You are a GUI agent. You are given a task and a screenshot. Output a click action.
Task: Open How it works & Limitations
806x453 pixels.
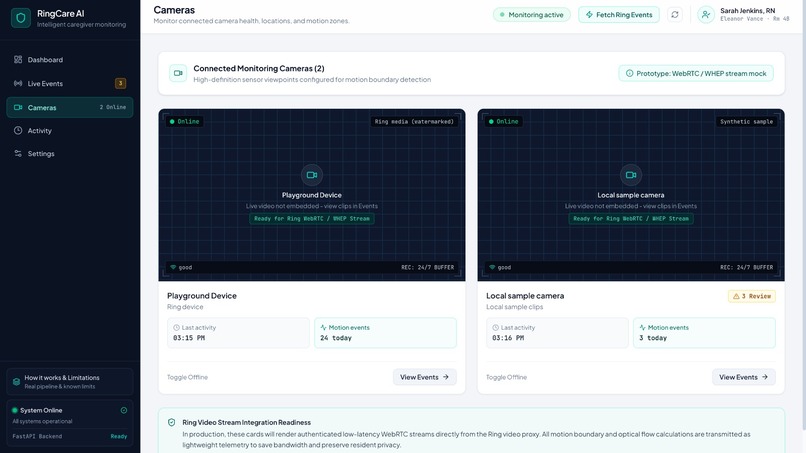69,382
